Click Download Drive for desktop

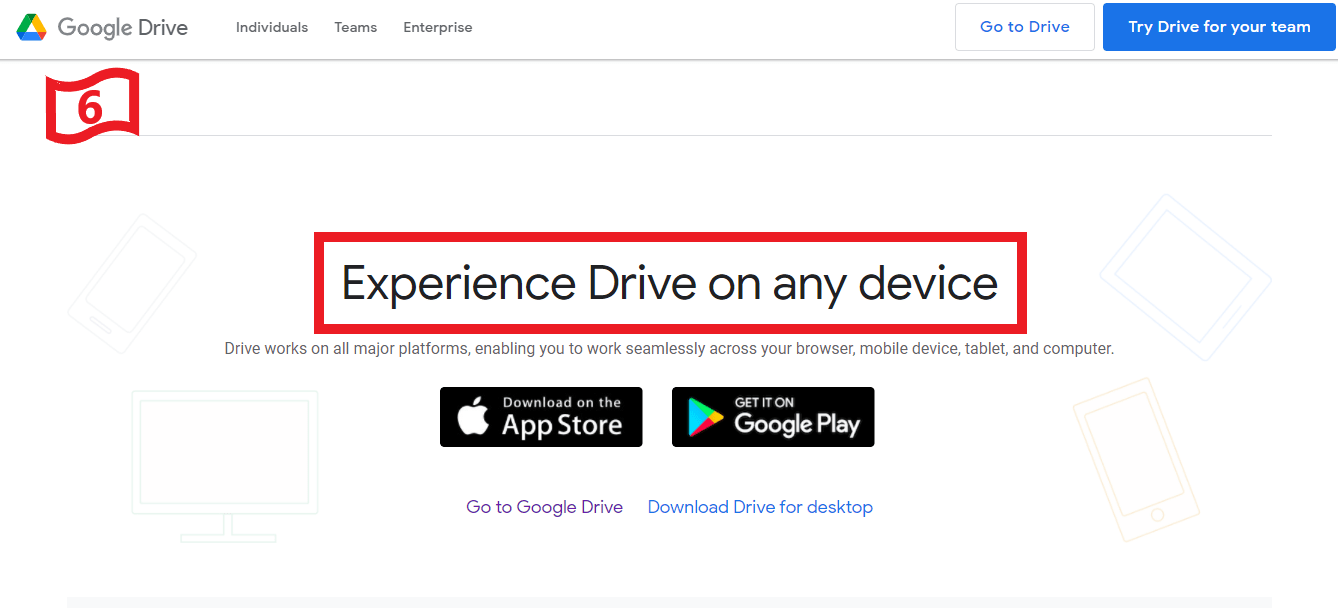pyautogui.click(x=760, y=507)
